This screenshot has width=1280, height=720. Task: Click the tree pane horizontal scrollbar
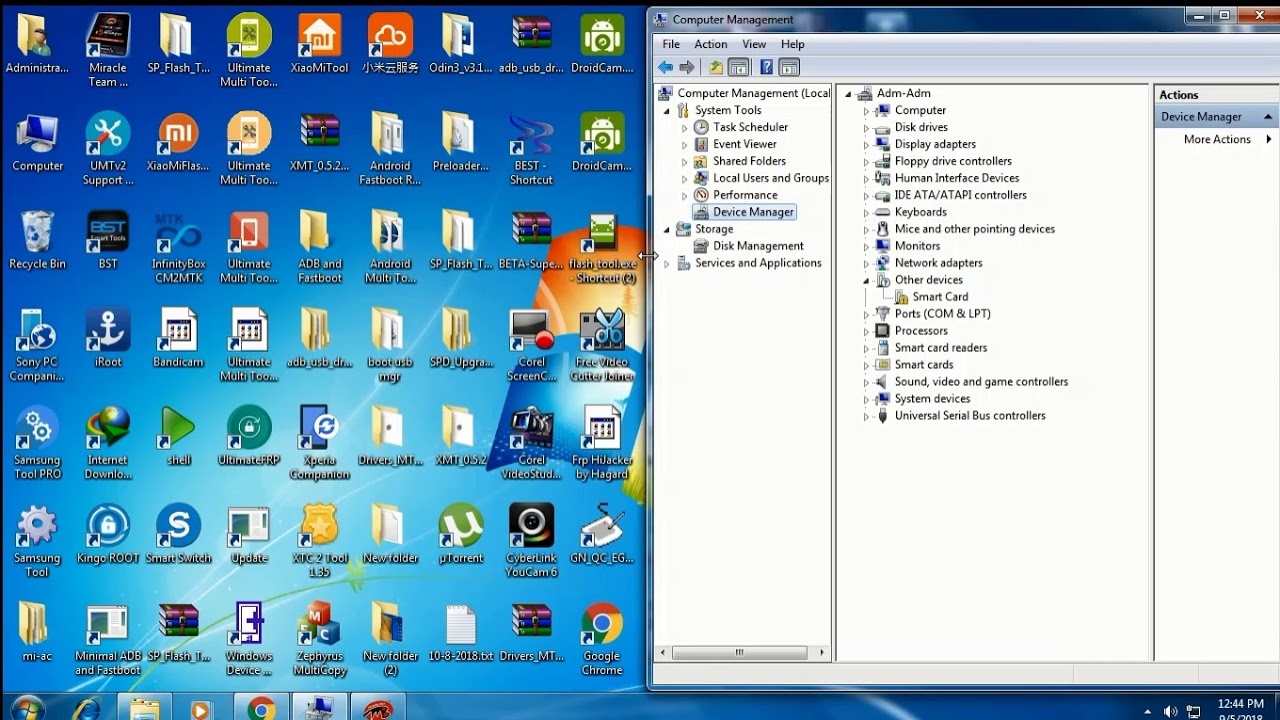(740, 653)
